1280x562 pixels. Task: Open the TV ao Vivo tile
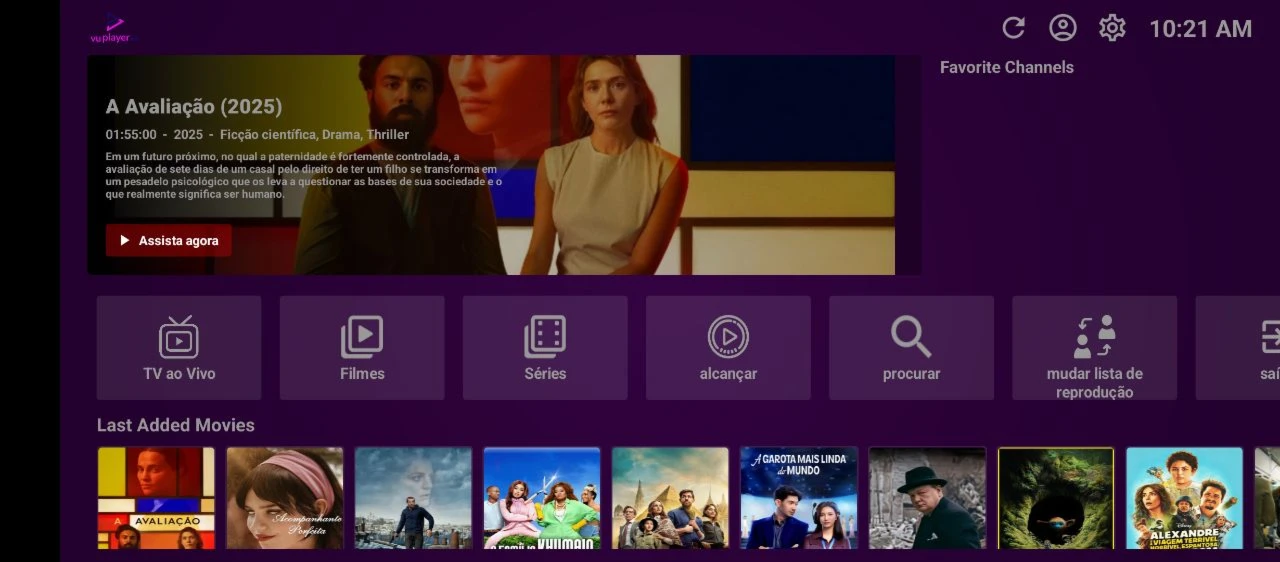pos(179,348)
